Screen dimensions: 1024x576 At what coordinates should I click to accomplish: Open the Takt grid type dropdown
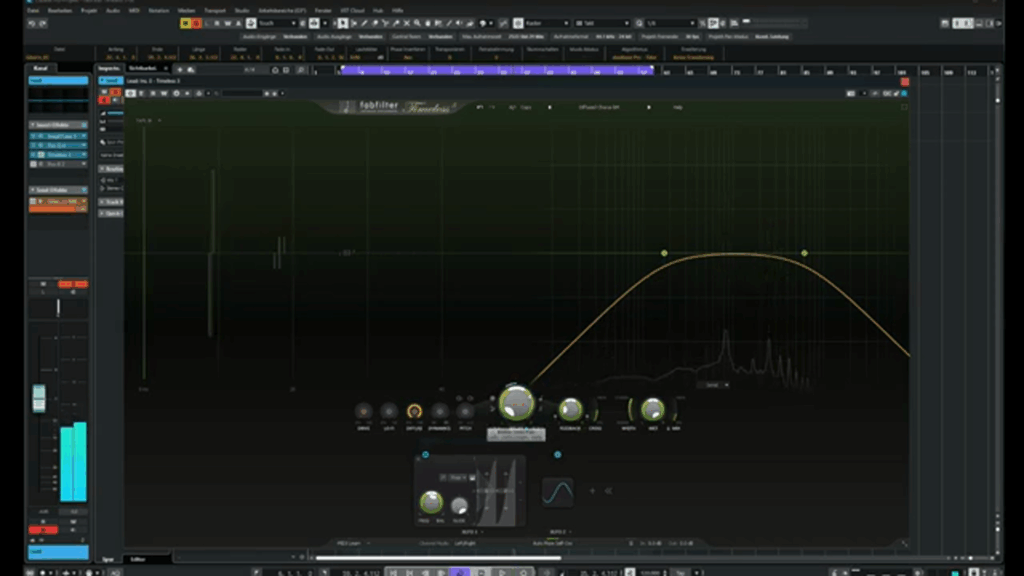[x=602, y=24]
